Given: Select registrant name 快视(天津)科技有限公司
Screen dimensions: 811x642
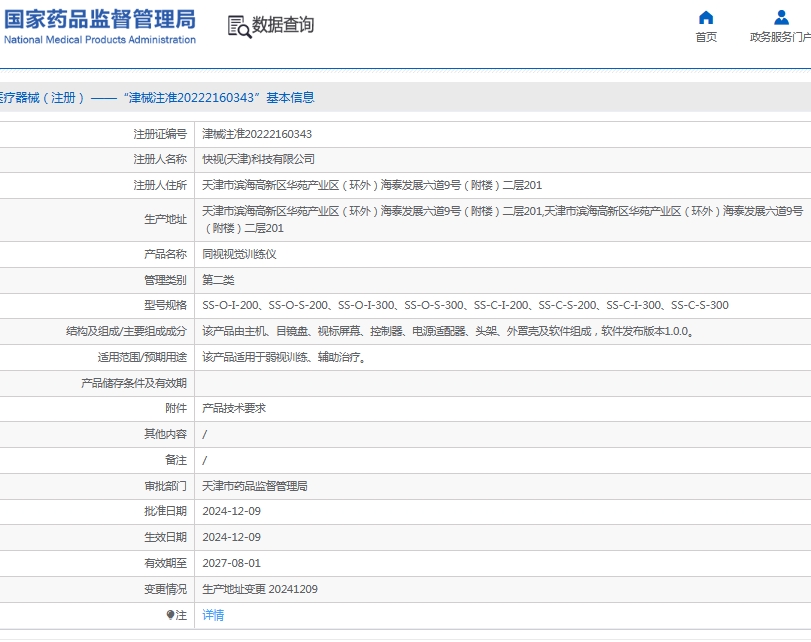Looking at the screenshot, I should tap(258, 159).
